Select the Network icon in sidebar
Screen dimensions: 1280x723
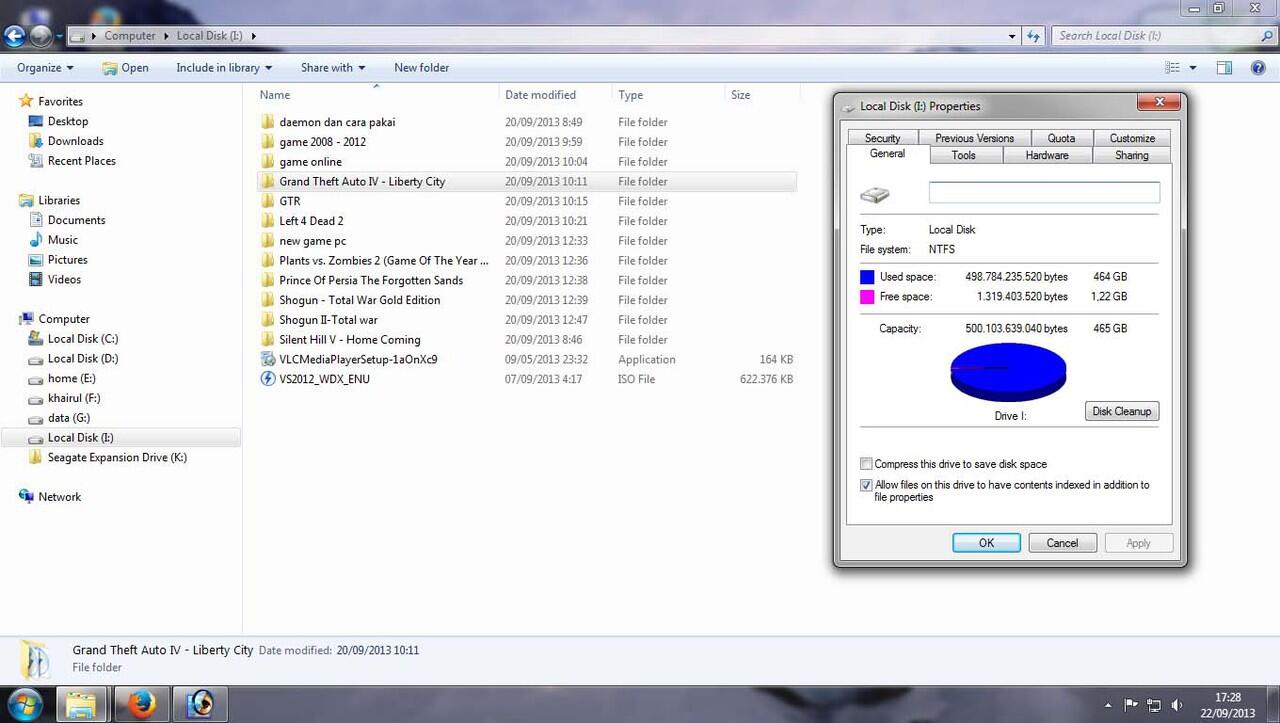pyautogui.click(x=26, y=497)
